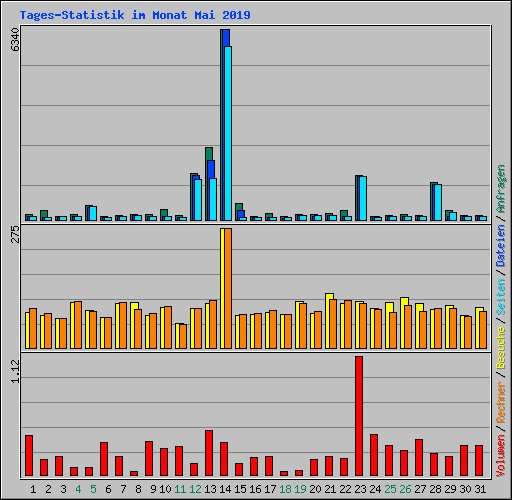
Task: Click the red volume bar for day 24
Action: click(x=374, y=455)
